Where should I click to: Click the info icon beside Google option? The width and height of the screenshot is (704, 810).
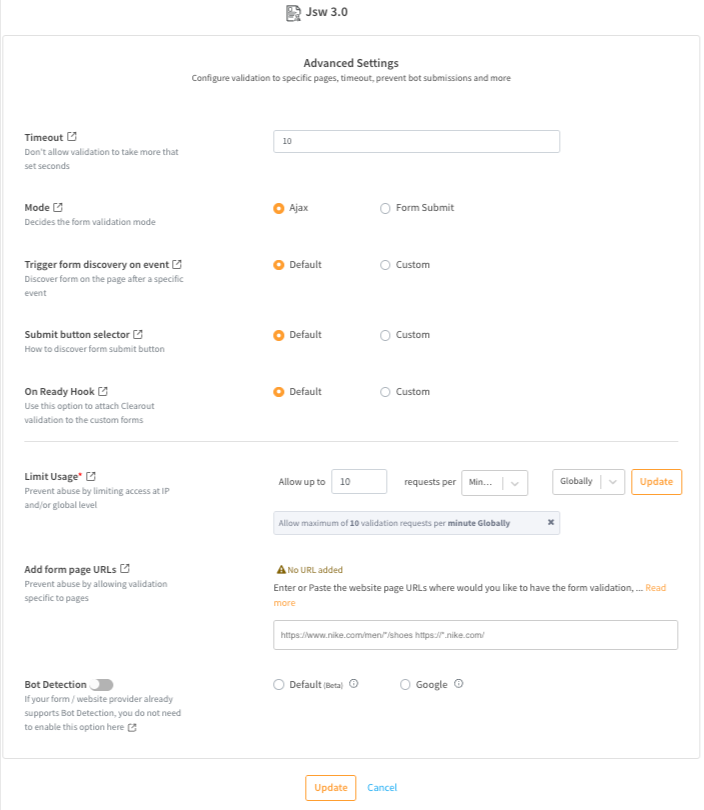pyautogui.click(x=458, y=683)
